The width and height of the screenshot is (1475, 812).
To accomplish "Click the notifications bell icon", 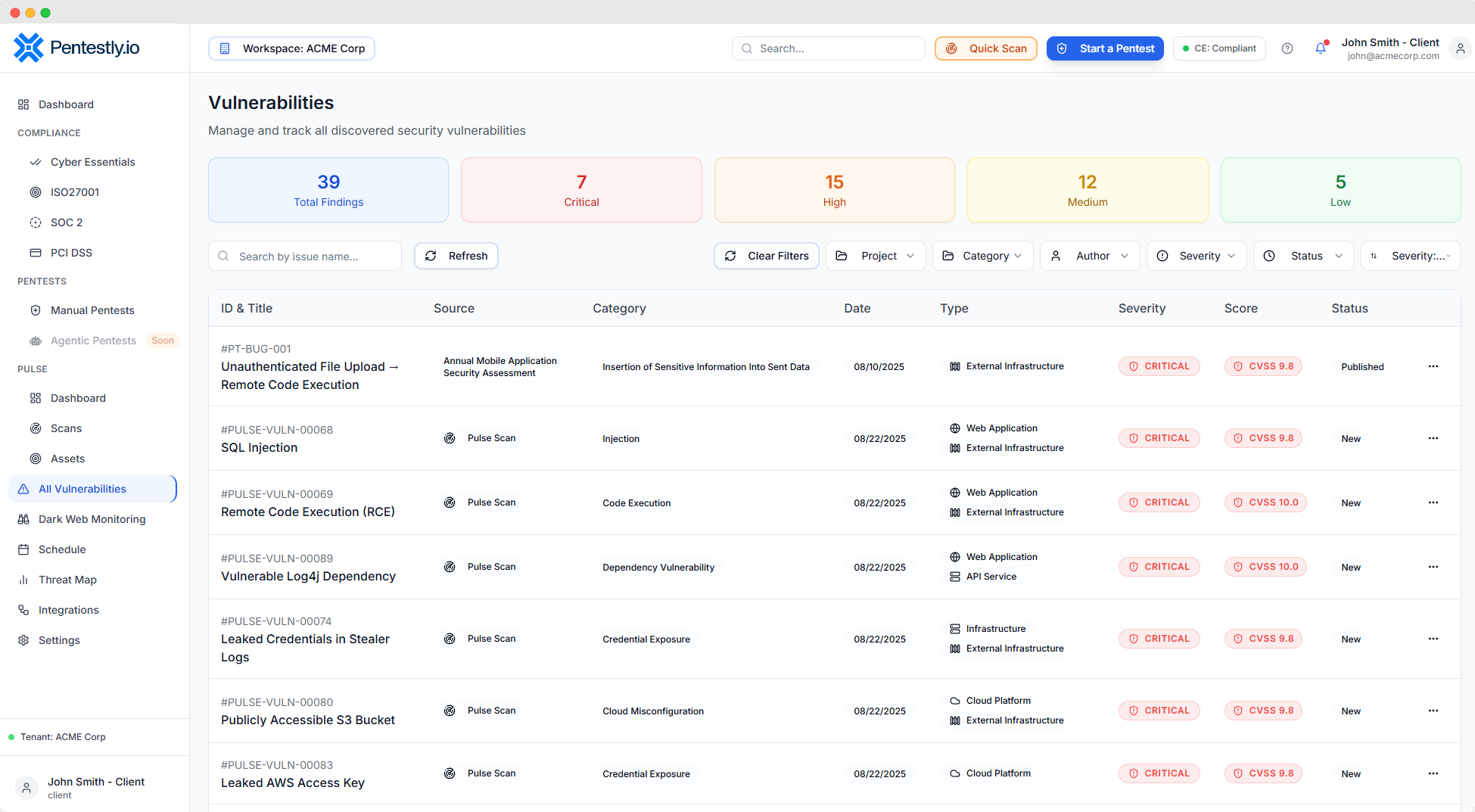I will (1321, 48).
